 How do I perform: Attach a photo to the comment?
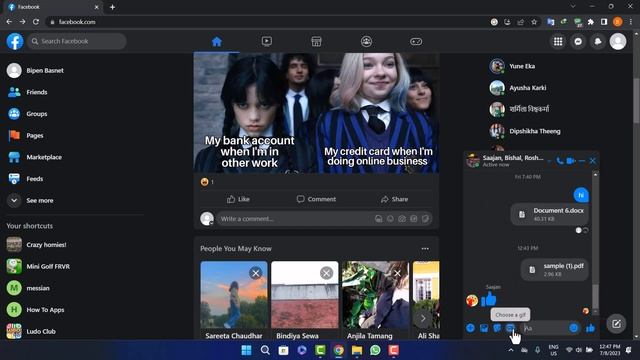(402, 219)
